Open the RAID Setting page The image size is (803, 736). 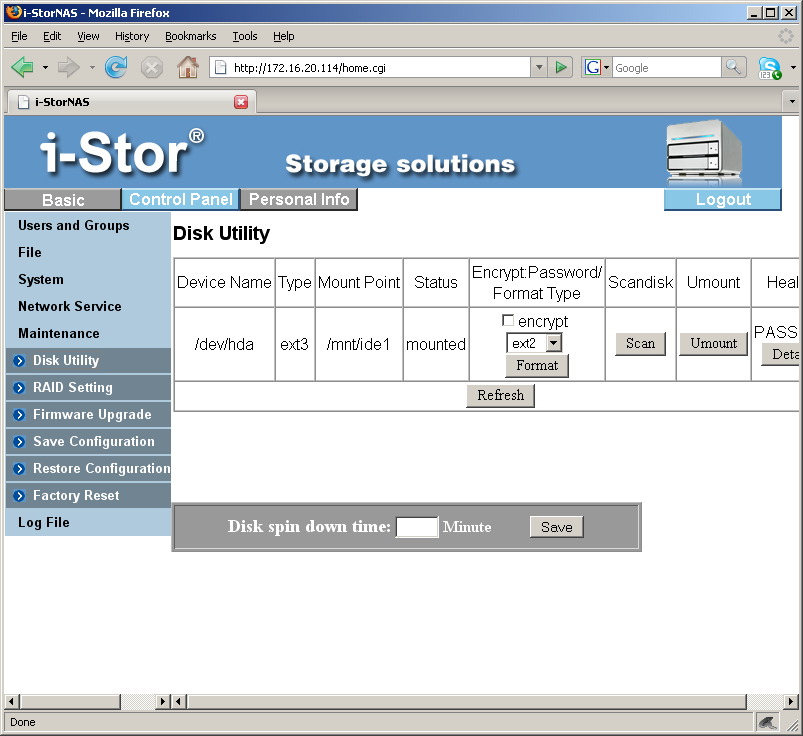[73, 388]
